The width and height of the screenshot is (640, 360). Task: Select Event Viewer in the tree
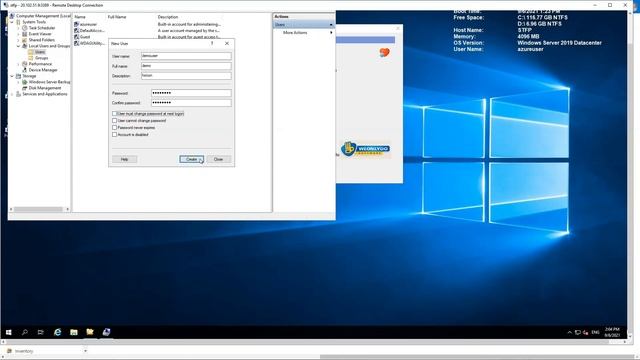(x=40, y=34)
